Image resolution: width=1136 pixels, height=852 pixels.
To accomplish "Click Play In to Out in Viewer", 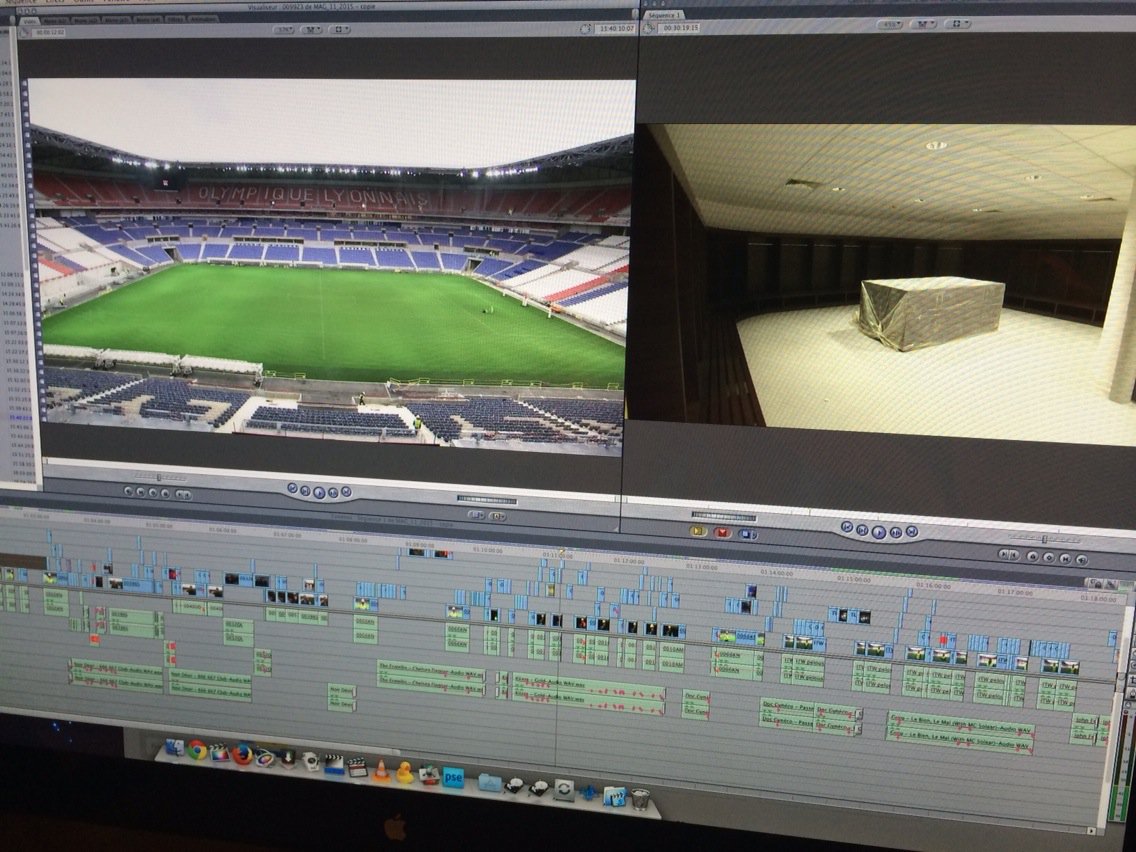I will click(x=305, y=490).
